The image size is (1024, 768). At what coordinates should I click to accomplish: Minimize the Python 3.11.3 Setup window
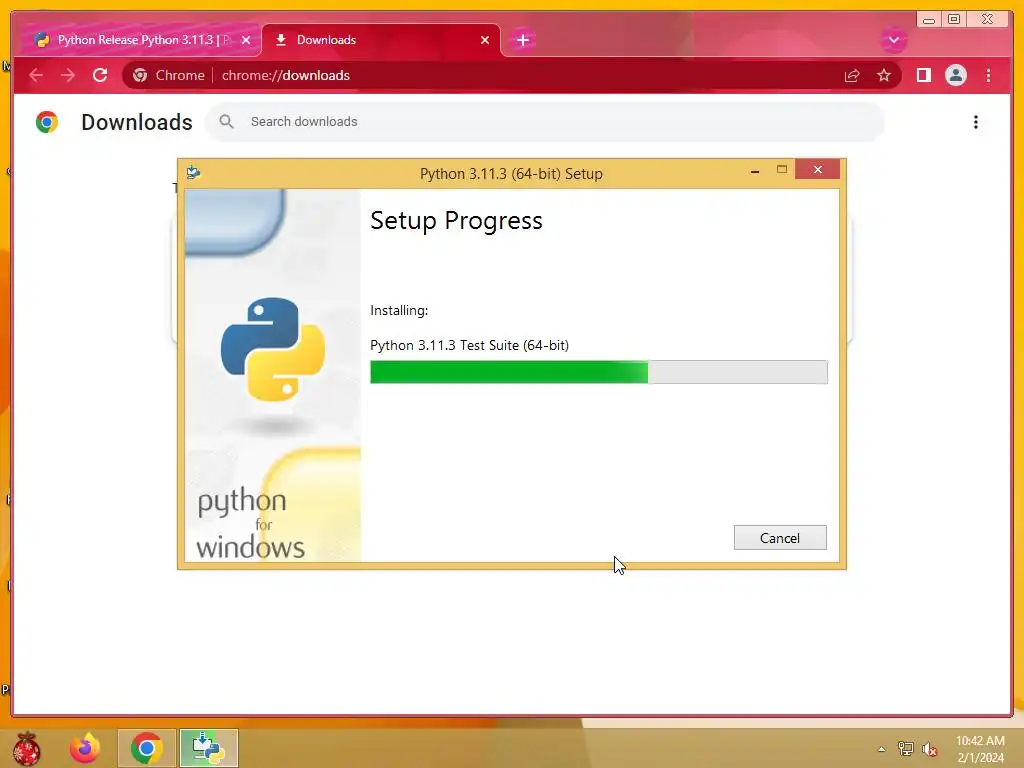pyautogui.click(x=755, y=171)
